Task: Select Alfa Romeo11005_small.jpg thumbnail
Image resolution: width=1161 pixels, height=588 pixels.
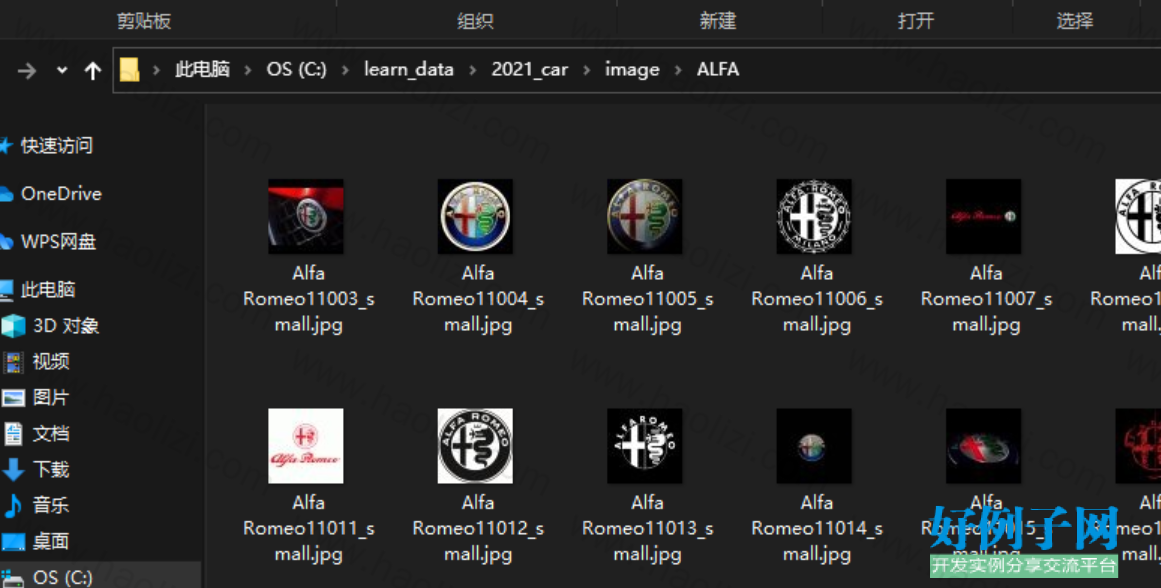Action: pos(645,216)
